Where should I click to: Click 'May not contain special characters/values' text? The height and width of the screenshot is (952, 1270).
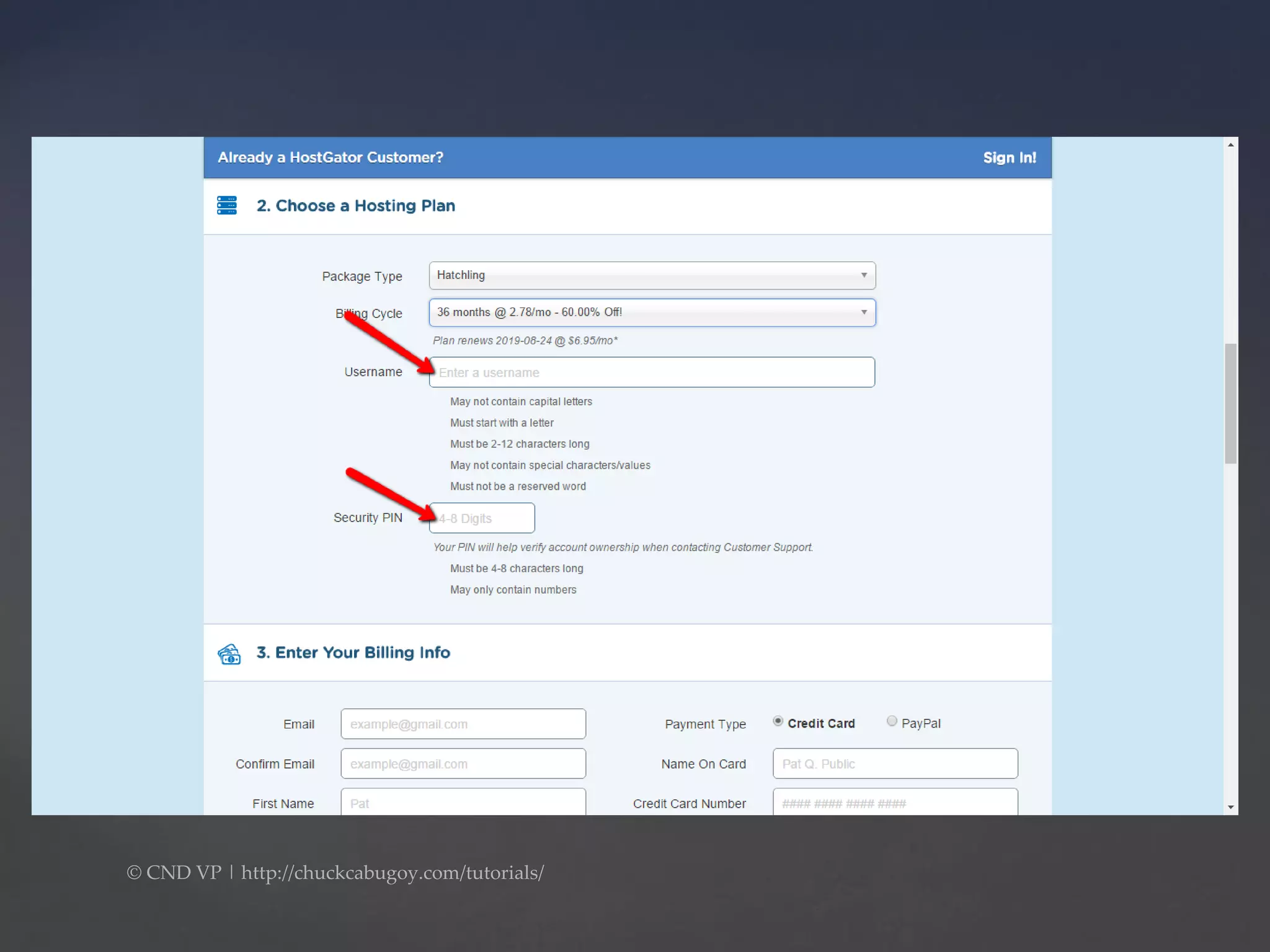pyautogui.click(x=550, y=465)
